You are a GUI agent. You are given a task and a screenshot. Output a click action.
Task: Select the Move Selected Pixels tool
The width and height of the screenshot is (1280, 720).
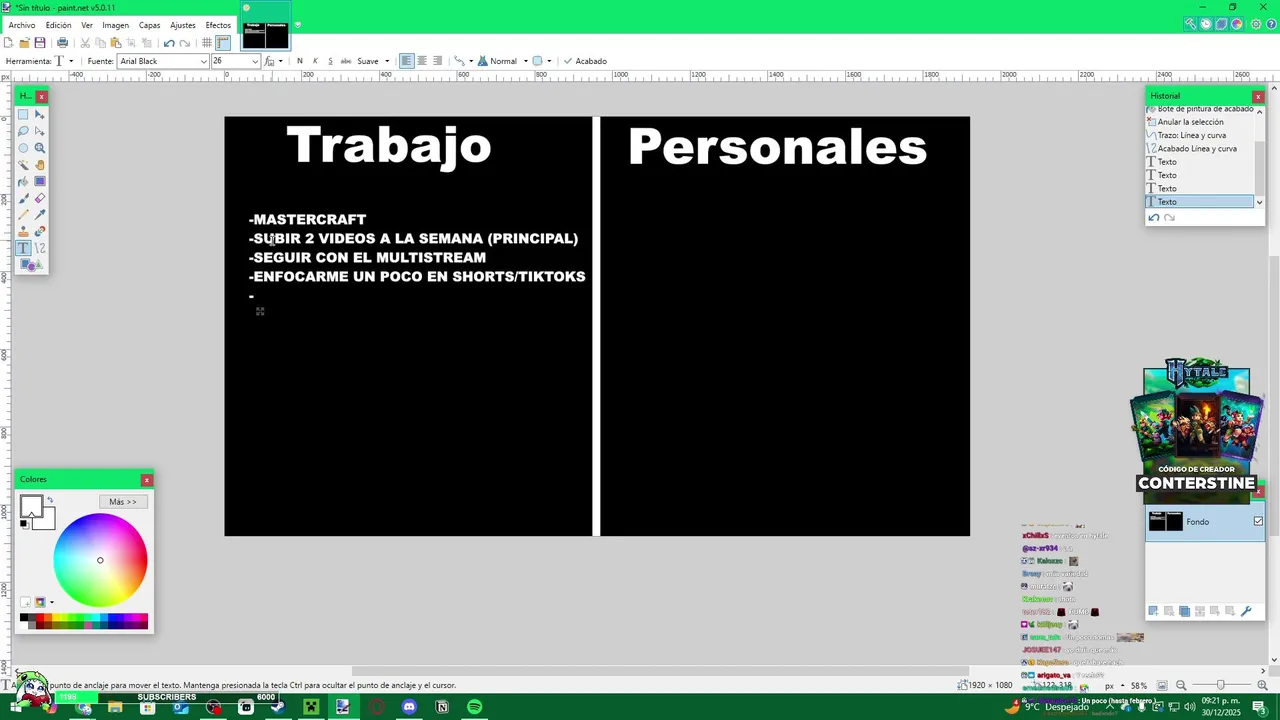[40, 114]
